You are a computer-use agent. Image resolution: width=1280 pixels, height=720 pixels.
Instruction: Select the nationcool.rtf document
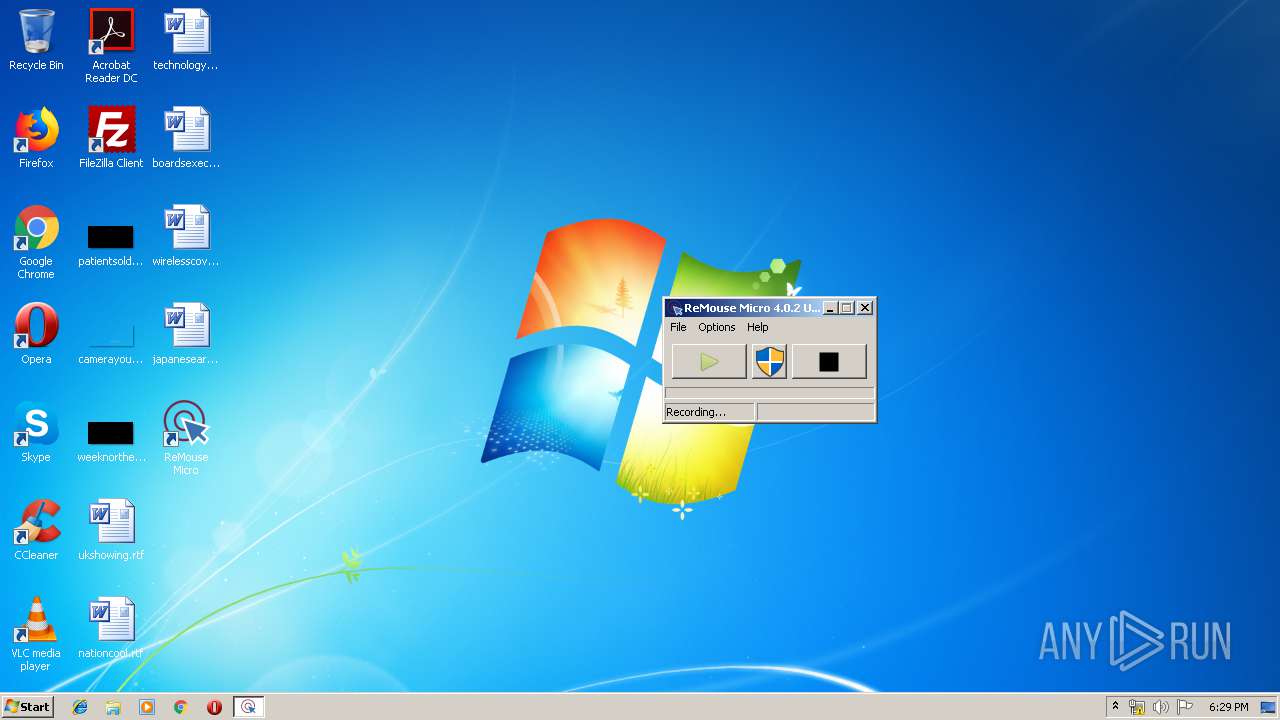111,628
